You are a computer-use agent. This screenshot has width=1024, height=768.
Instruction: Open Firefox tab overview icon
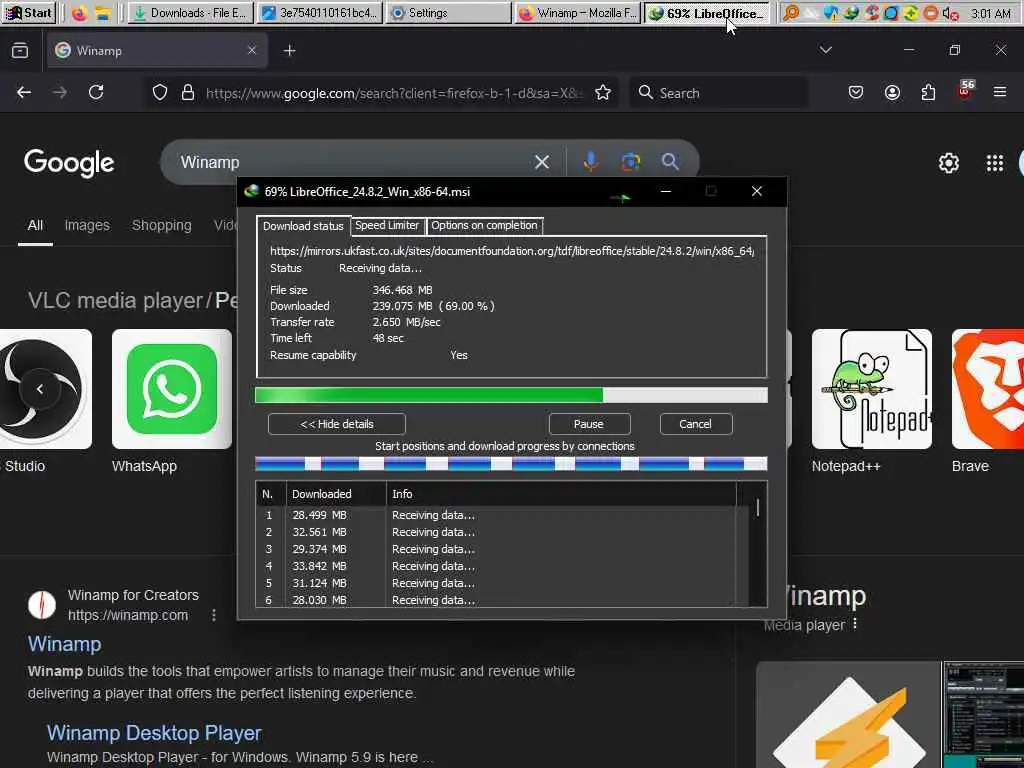click(x=20, y=50)
